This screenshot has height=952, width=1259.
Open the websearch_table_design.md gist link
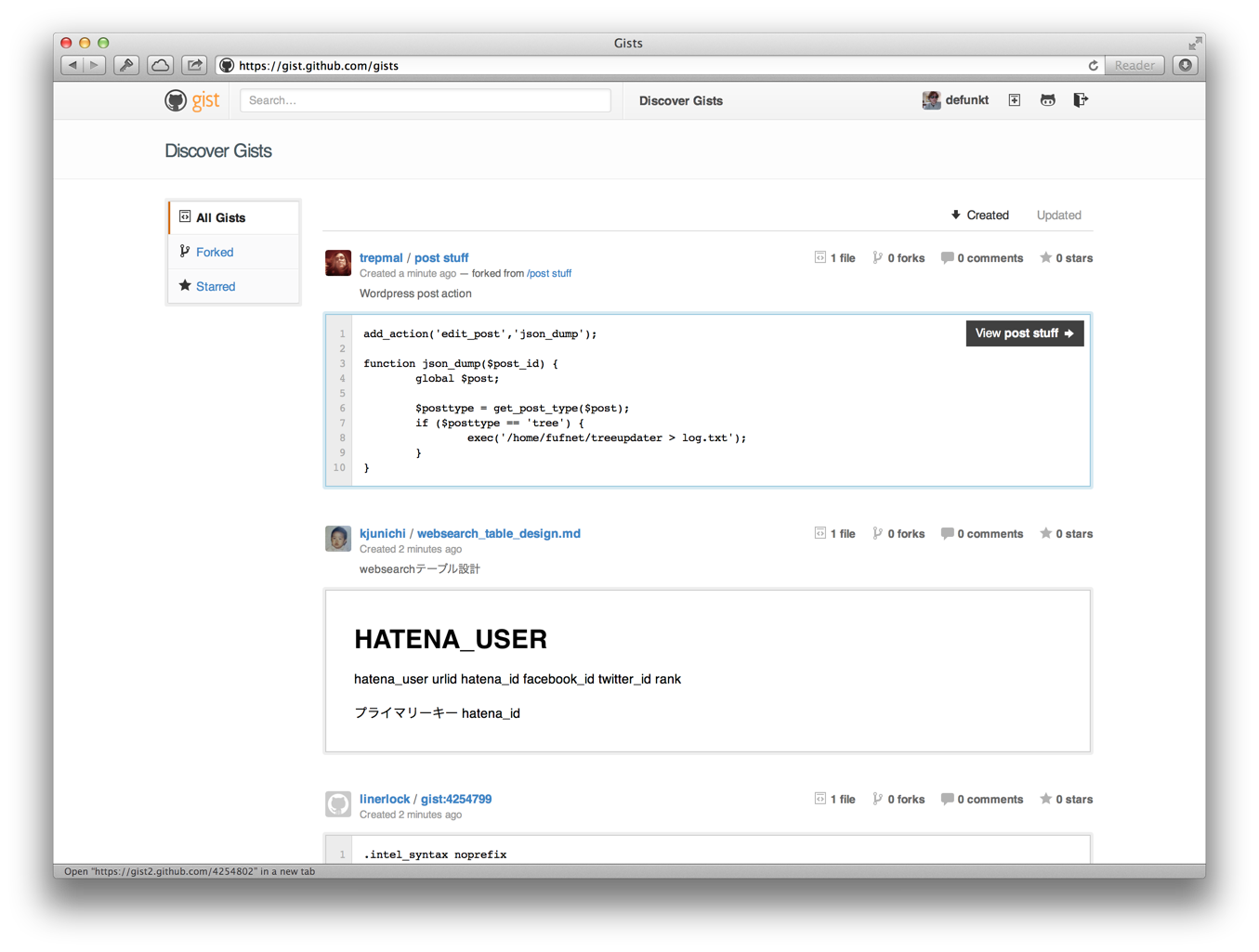click(498, 533)
